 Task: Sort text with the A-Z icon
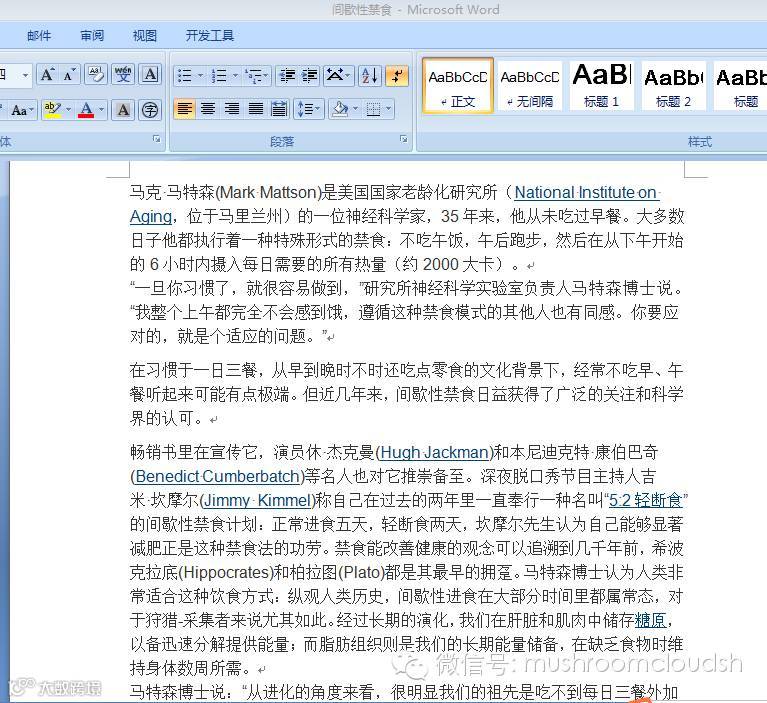click(x=369, y=76)
